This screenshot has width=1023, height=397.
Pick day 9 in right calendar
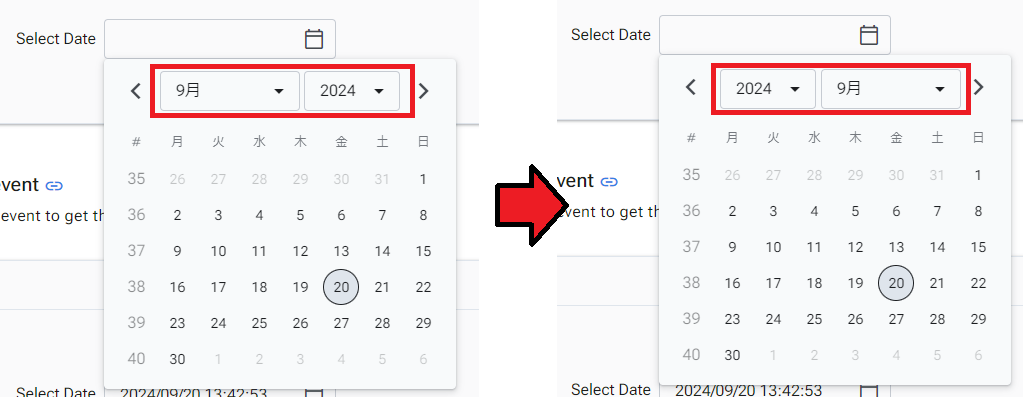(x=732, y=247)
